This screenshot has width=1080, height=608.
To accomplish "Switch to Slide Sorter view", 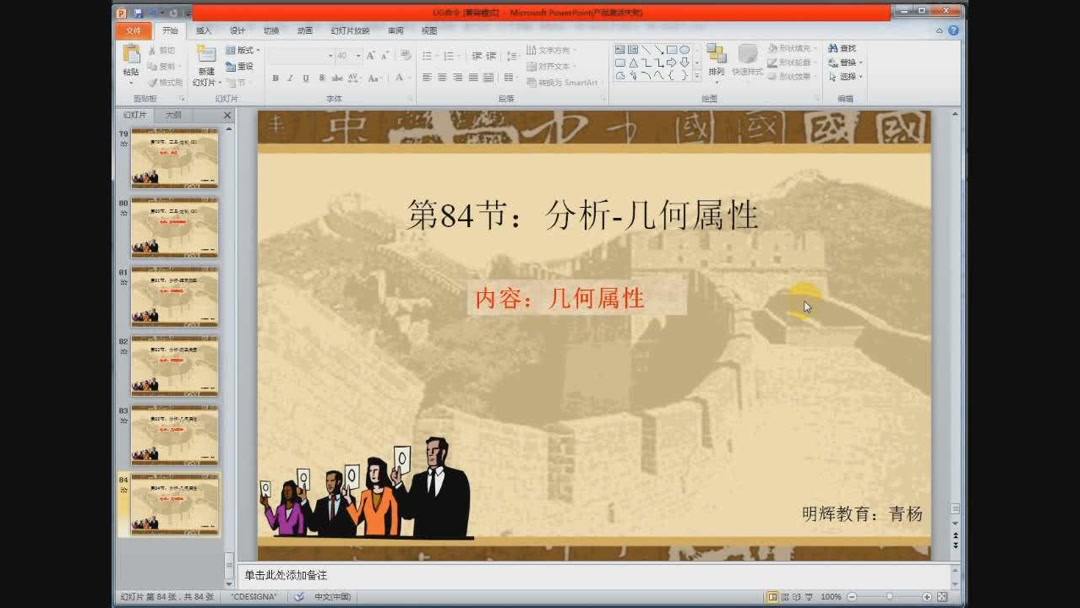I will coord(788,595).
